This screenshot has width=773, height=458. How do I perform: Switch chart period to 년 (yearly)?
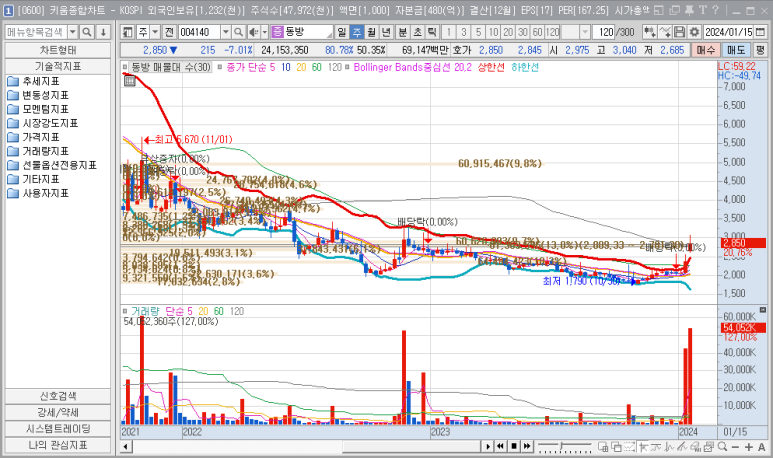[386, 33]
